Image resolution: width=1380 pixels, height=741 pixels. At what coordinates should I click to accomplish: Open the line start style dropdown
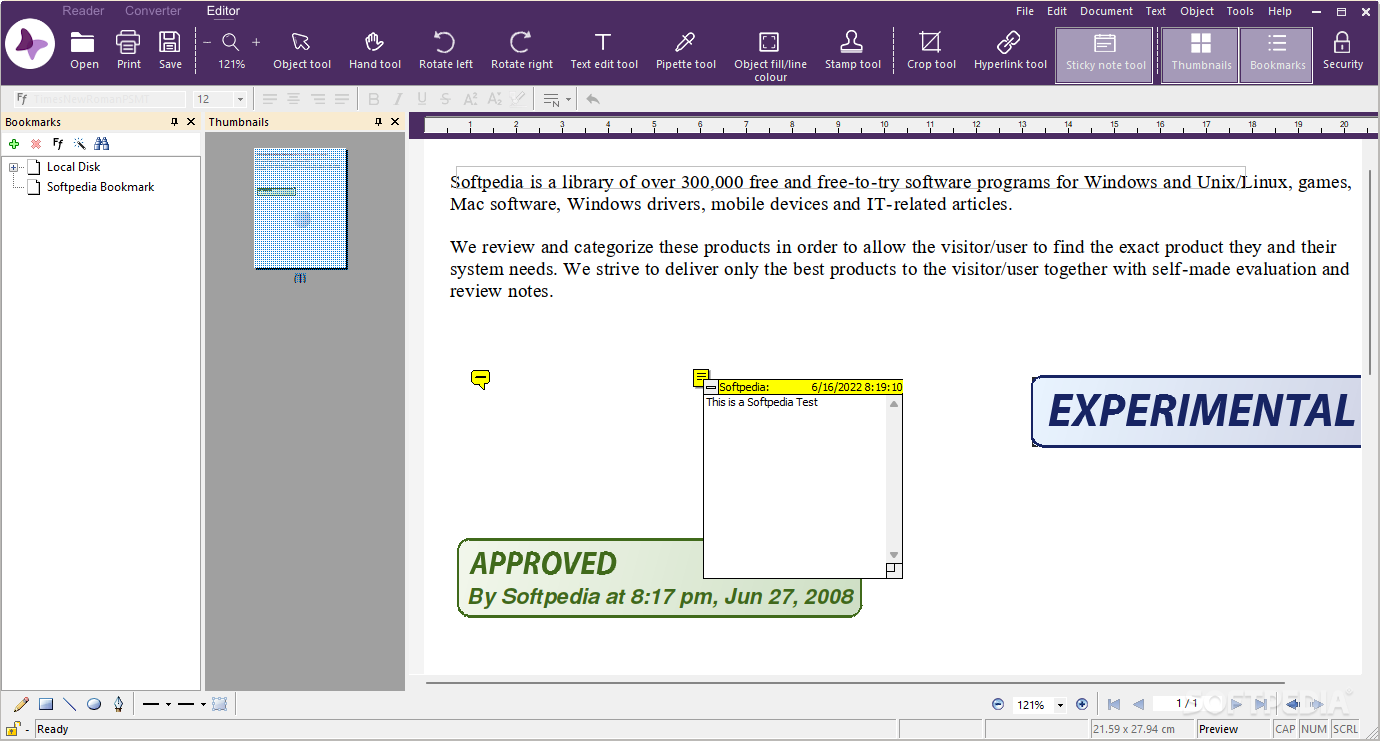[x=168, y=704]
